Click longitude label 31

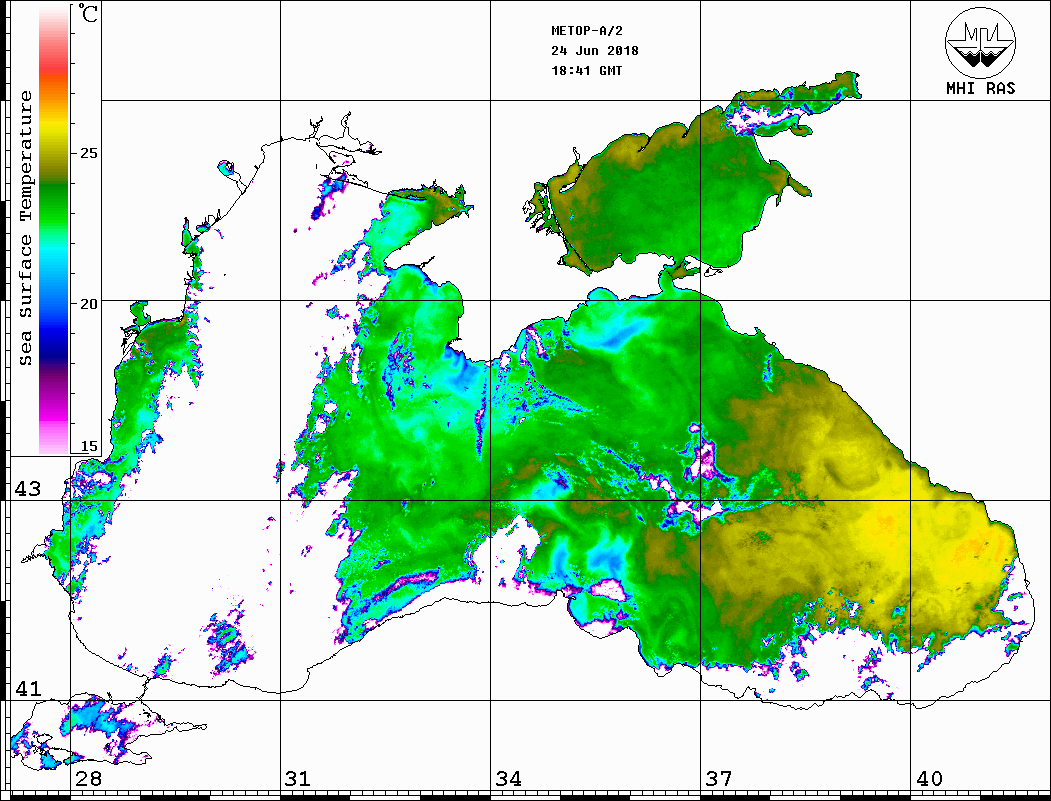298,779
